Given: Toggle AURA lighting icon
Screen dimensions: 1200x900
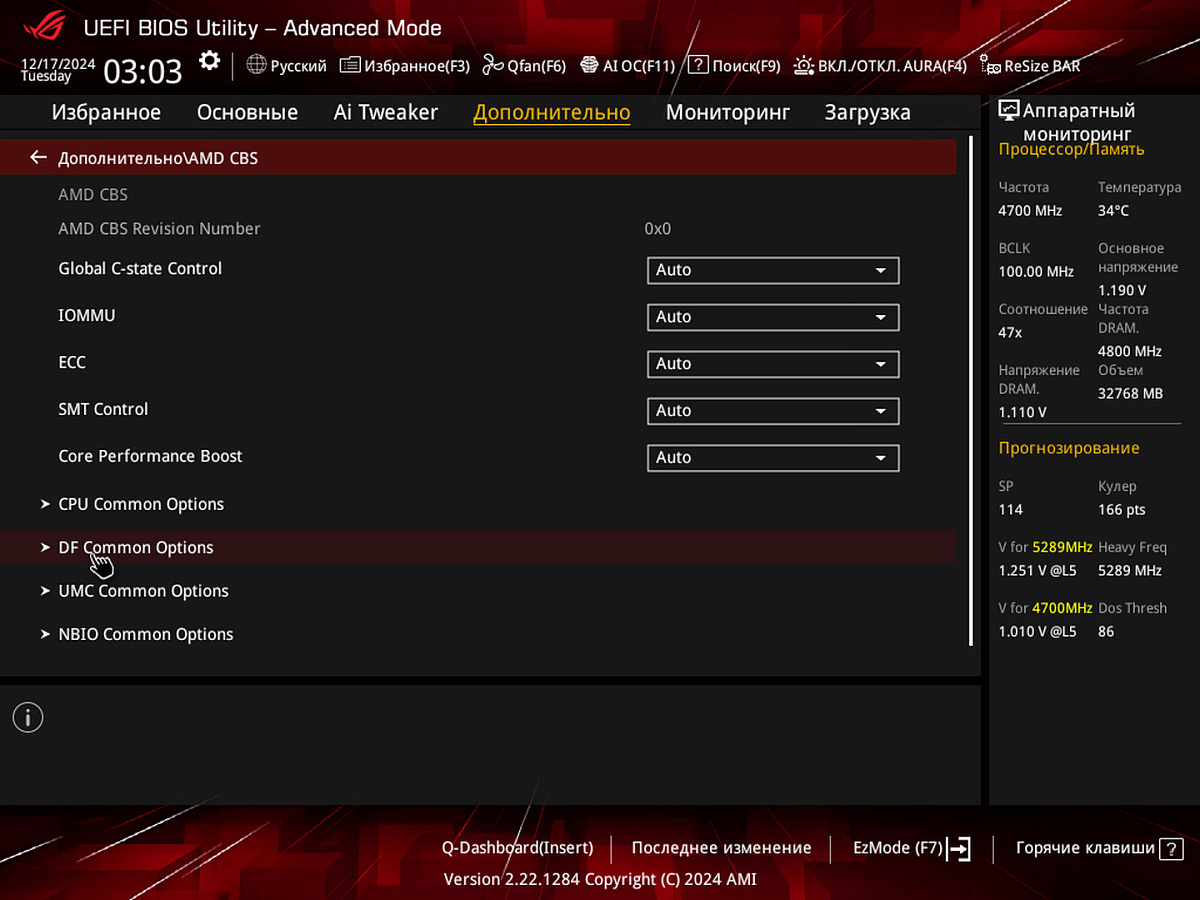Looking at the screenshot, I should coord(804,65).
